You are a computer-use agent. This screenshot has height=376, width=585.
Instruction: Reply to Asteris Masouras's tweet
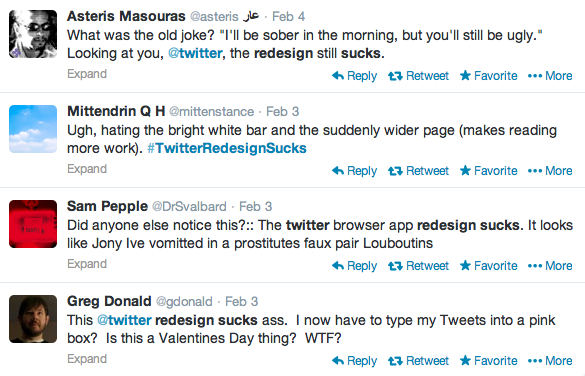click(x=354, y=76)
